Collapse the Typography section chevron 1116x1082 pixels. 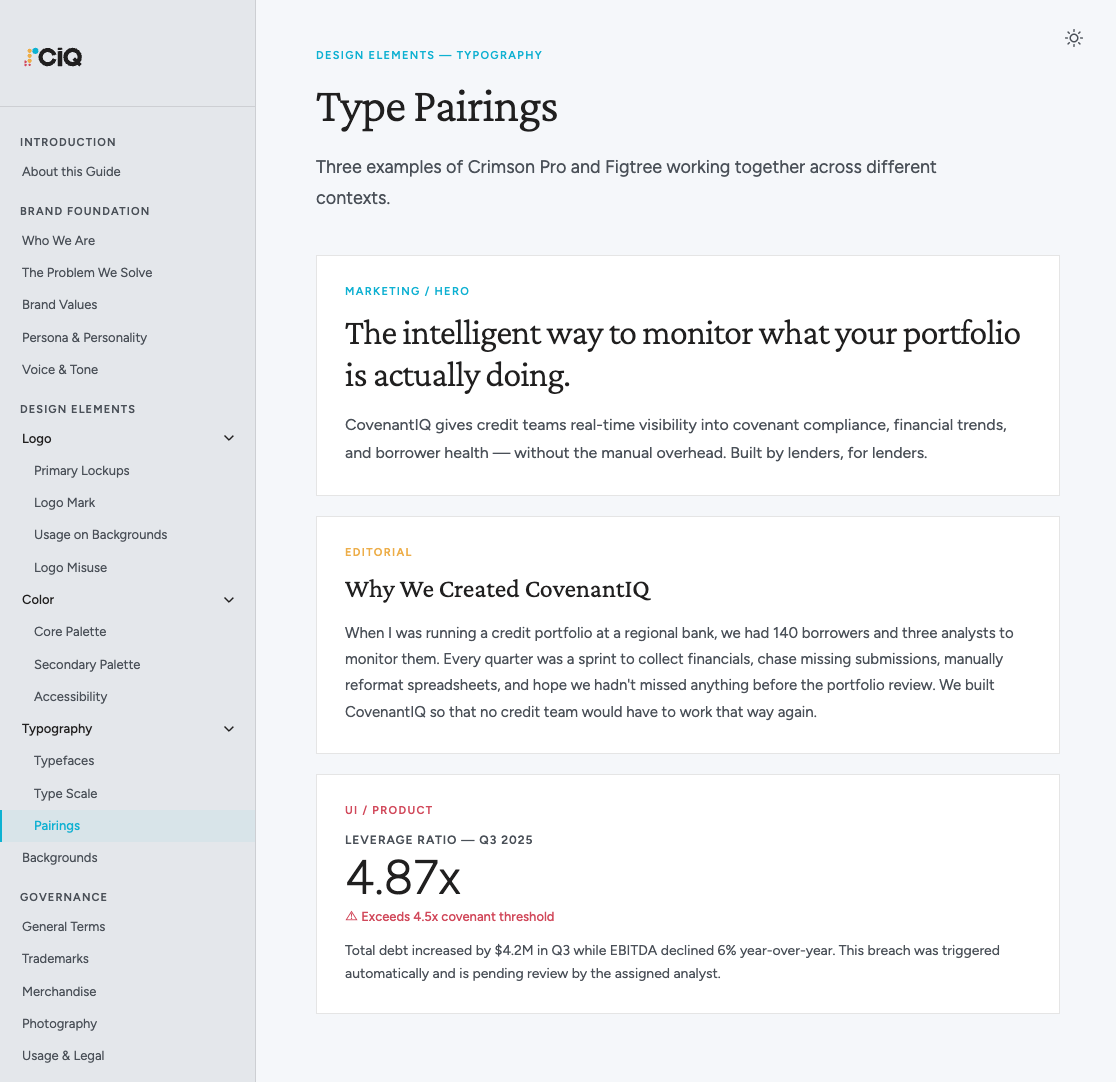click(x=228, y=728)
